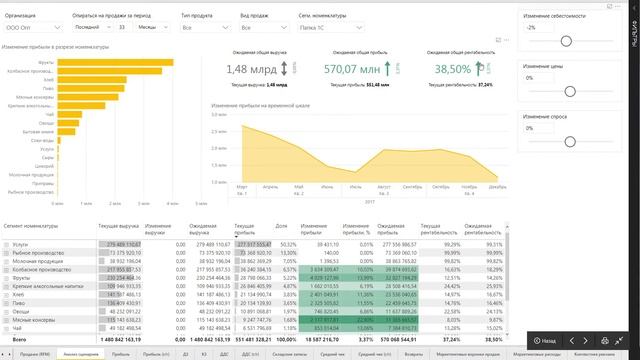Screen dimensions: 640x360
Task: Open the Возвраты tab
Action: pyautogui.click(x=413, y=354)
